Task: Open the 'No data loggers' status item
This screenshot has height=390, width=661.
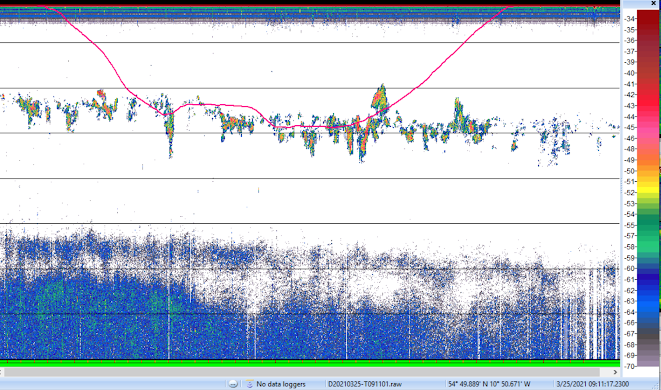Action: click(281, 384)
